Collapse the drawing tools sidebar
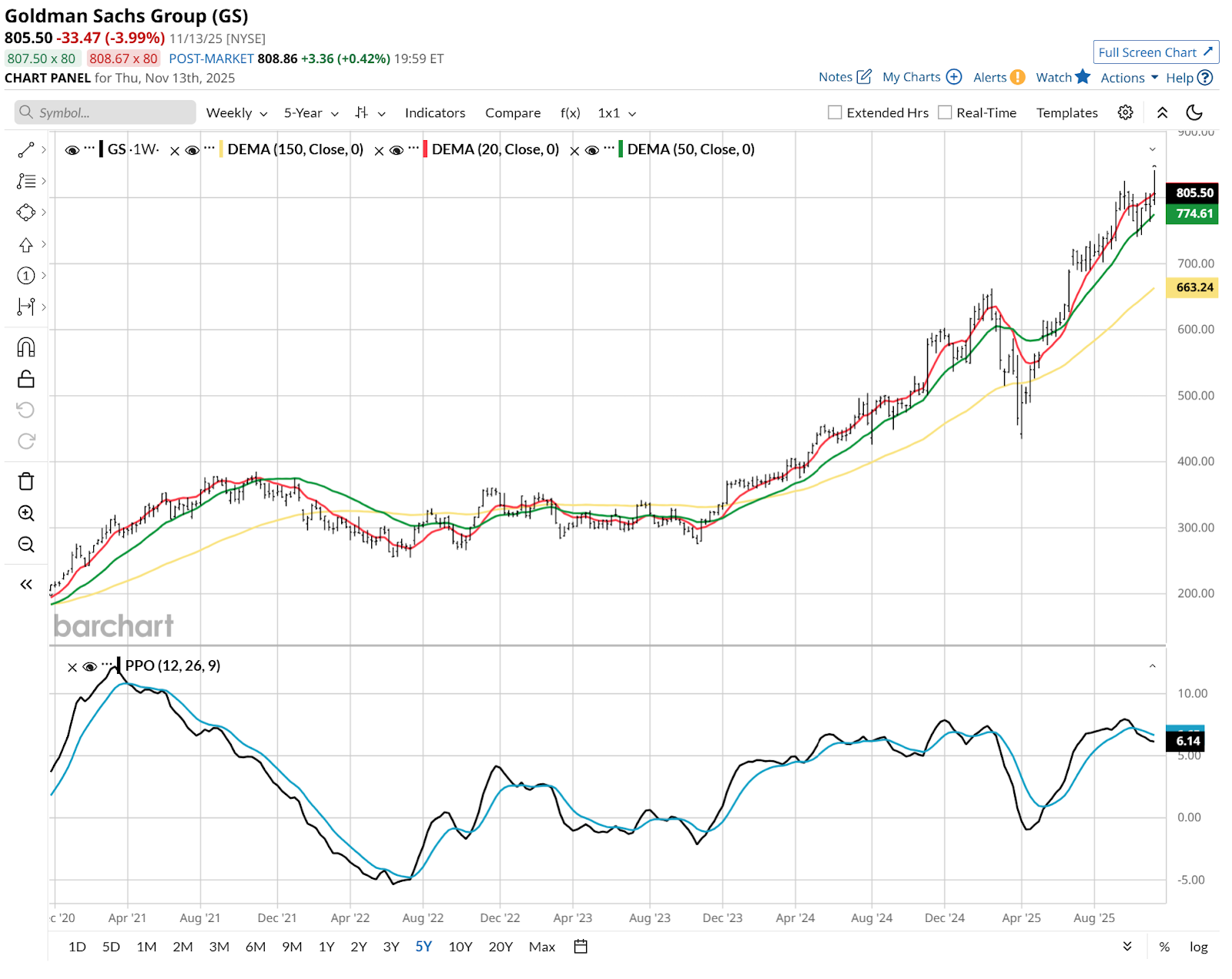Image resolution: width=1232 pixels, height=979 pixels. tap(25, 585)
